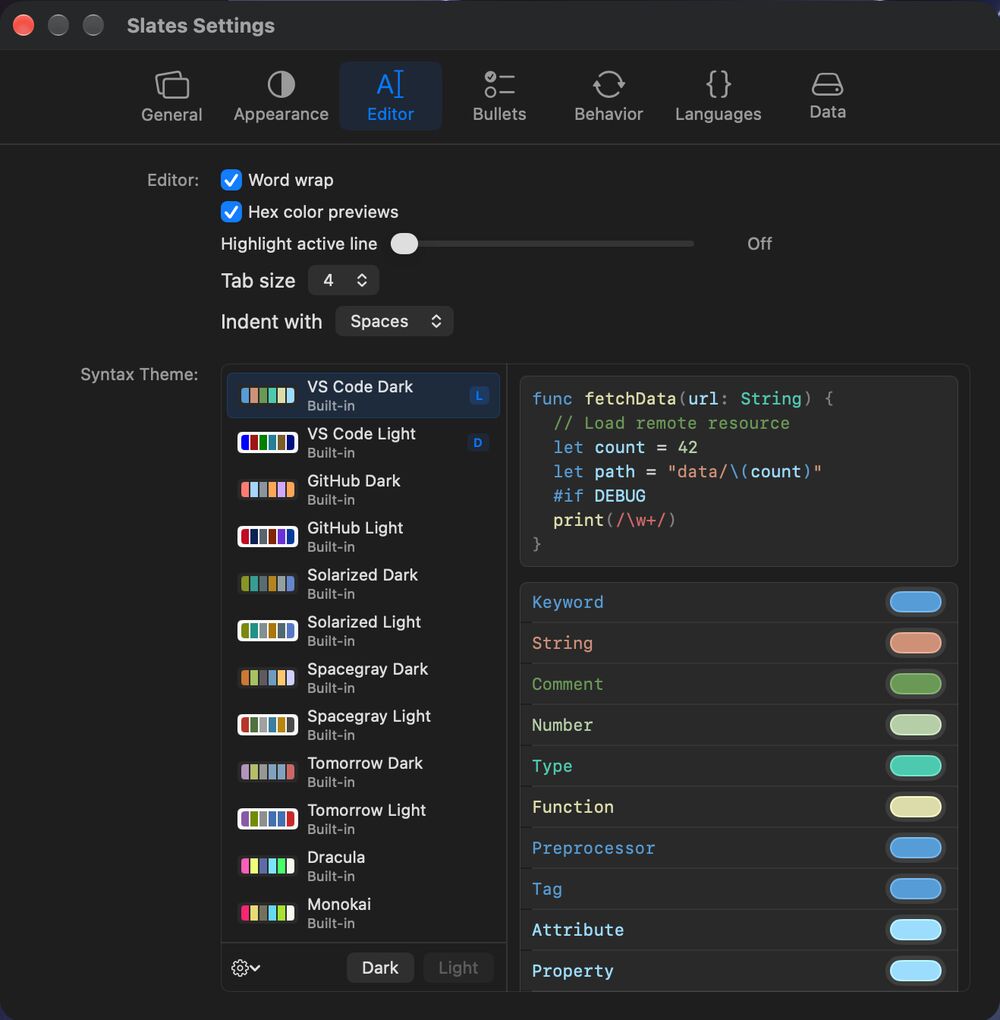Open the Attribute color swatch
The image size is (1000, 1020).
click(915, 930)
